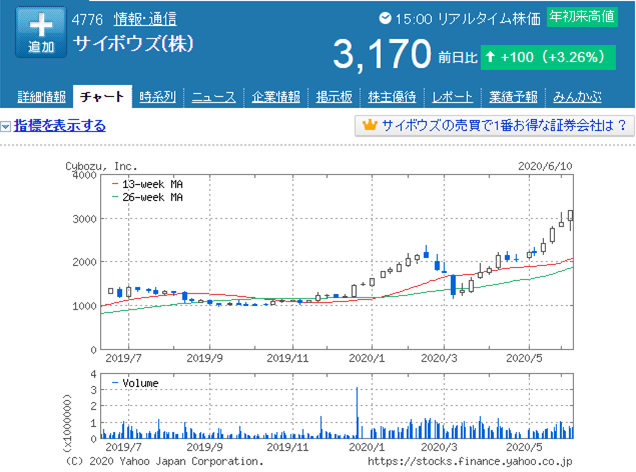Switch to the 株主優待 tab

point(392,97)
